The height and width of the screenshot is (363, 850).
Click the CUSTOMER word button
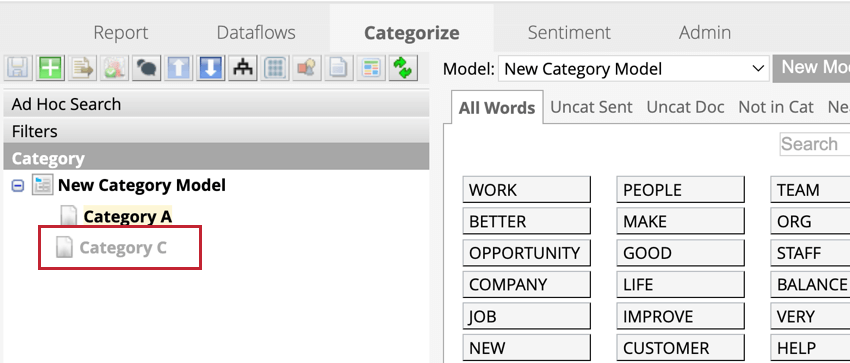point(680,348)
